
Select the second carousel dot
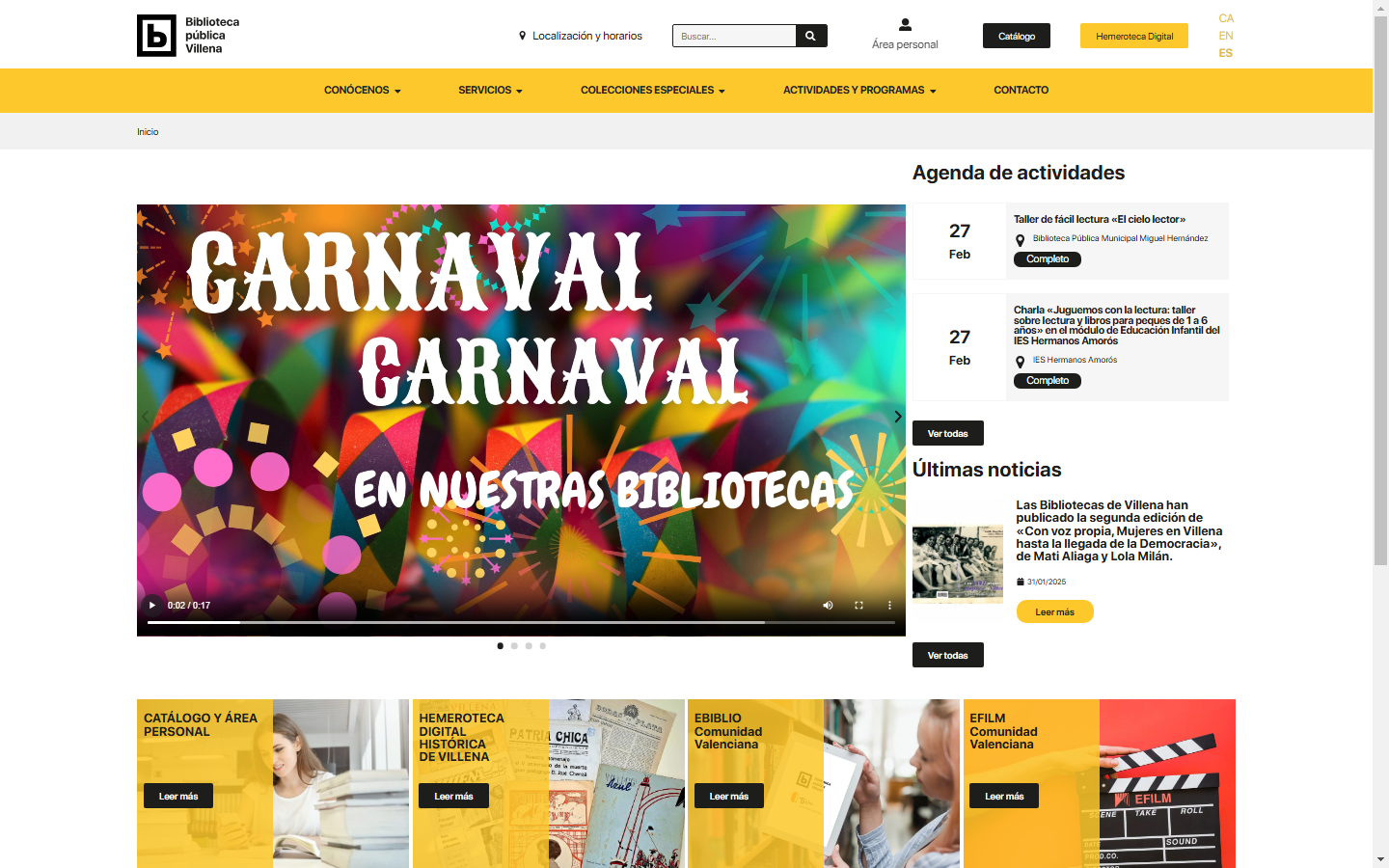(x=514, y=646)
